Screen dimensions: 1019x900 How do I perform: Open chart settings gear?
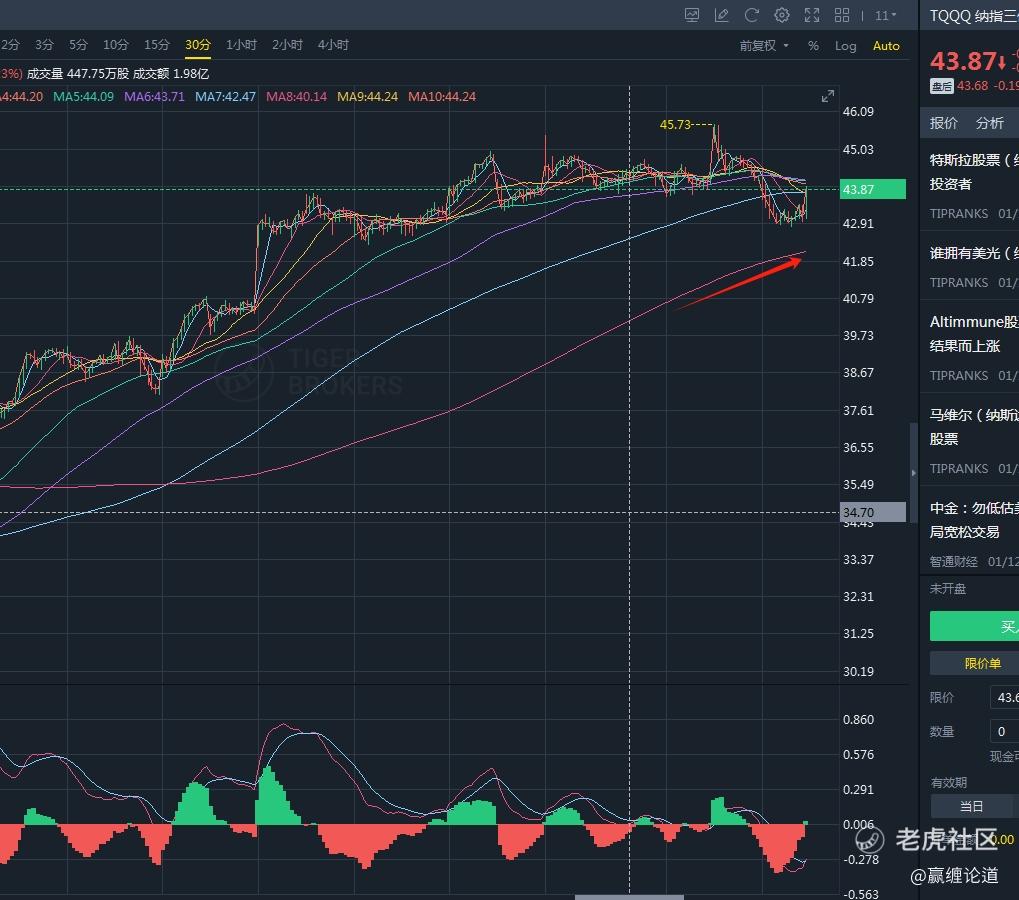tap(782, 15)
